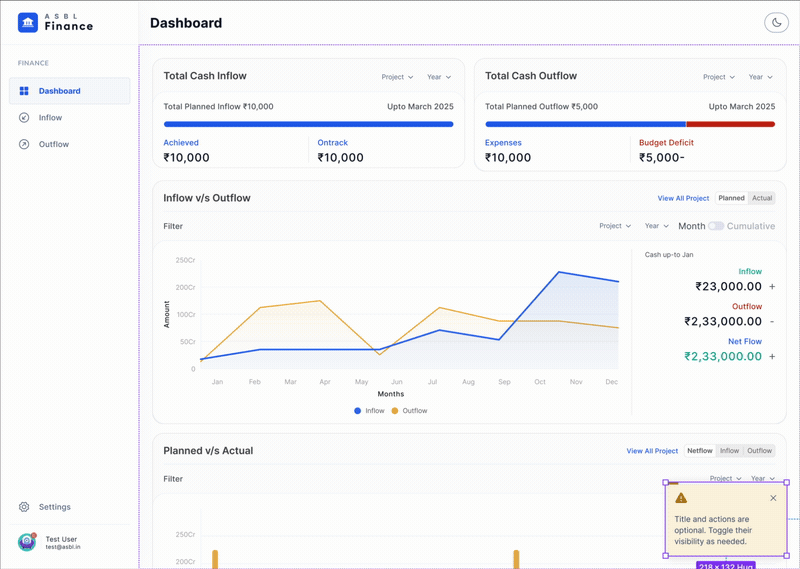Click the Outflow arrow icon in sidebar
The height and width of the screenshot is (569, 800).
(x=24, y=144)
